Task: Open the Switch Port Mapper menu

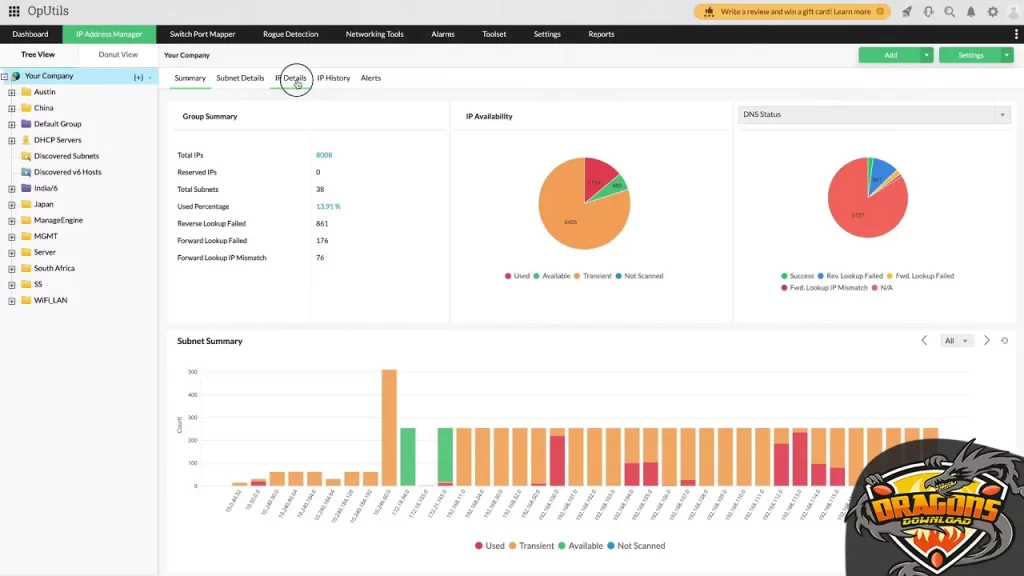Action: (x=202, y=34)
